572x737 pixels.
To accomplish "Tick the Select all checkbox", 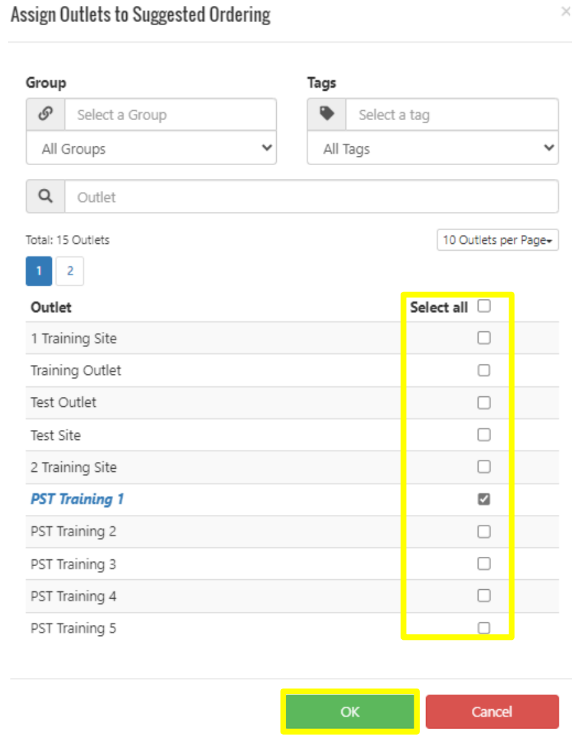I will click(484, 306).
